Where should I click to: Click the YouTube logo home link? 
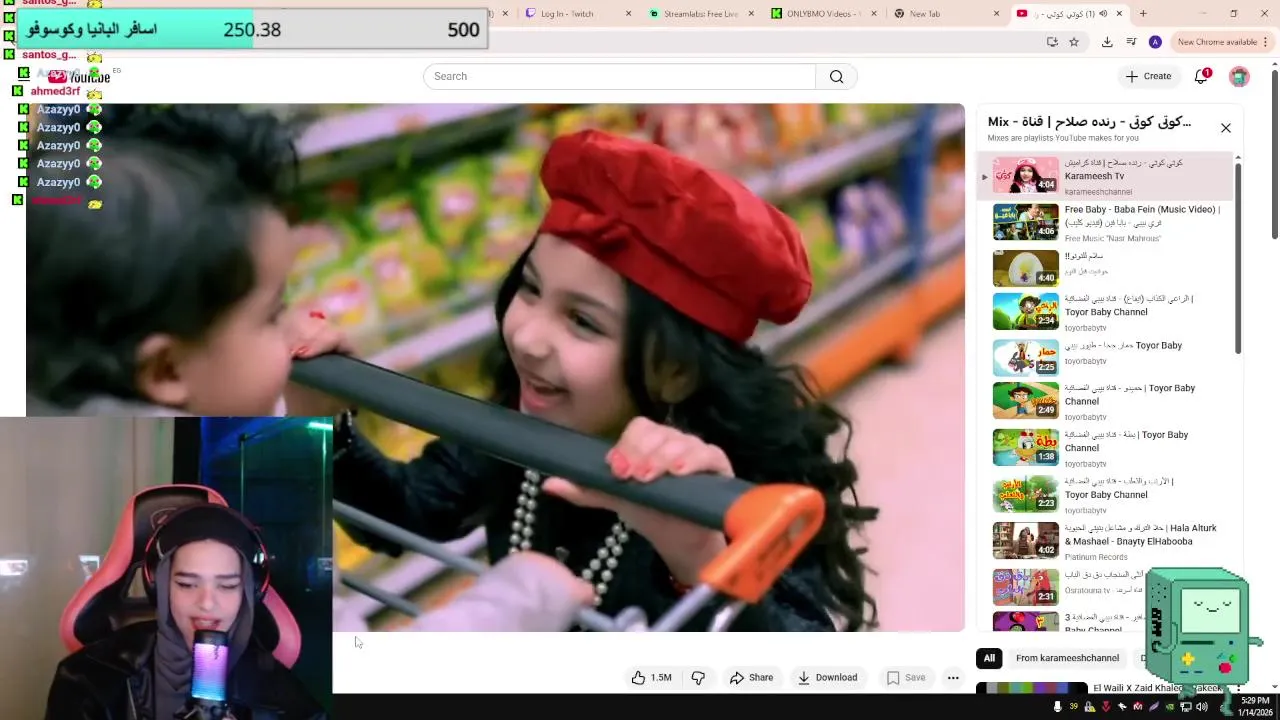(79, 77)
